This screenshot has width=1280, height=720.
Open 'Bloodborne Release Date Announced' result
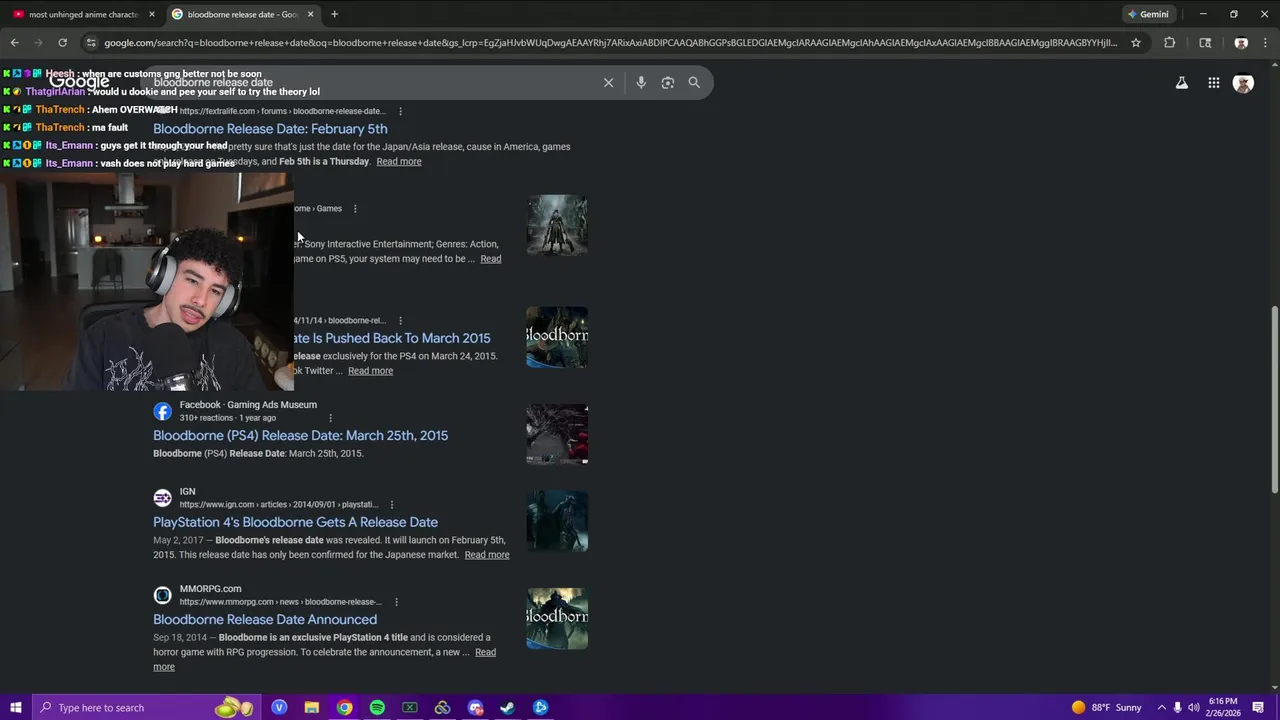click(x=265, y=620)
